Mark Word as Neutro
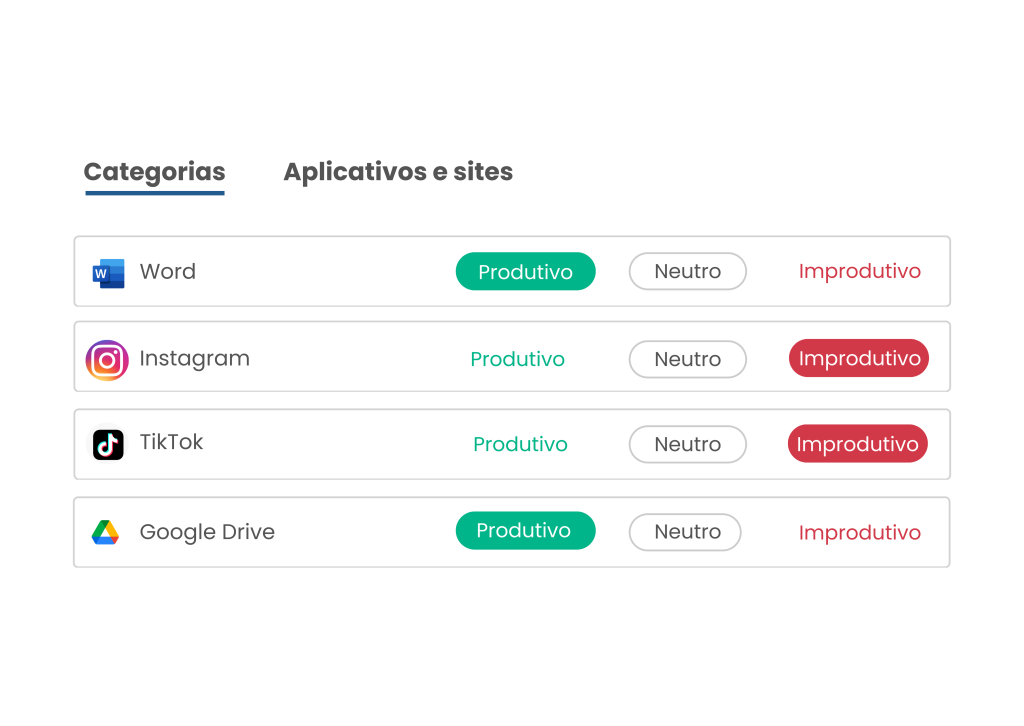This screenshot has height=726, width=1024. [688, 272]
